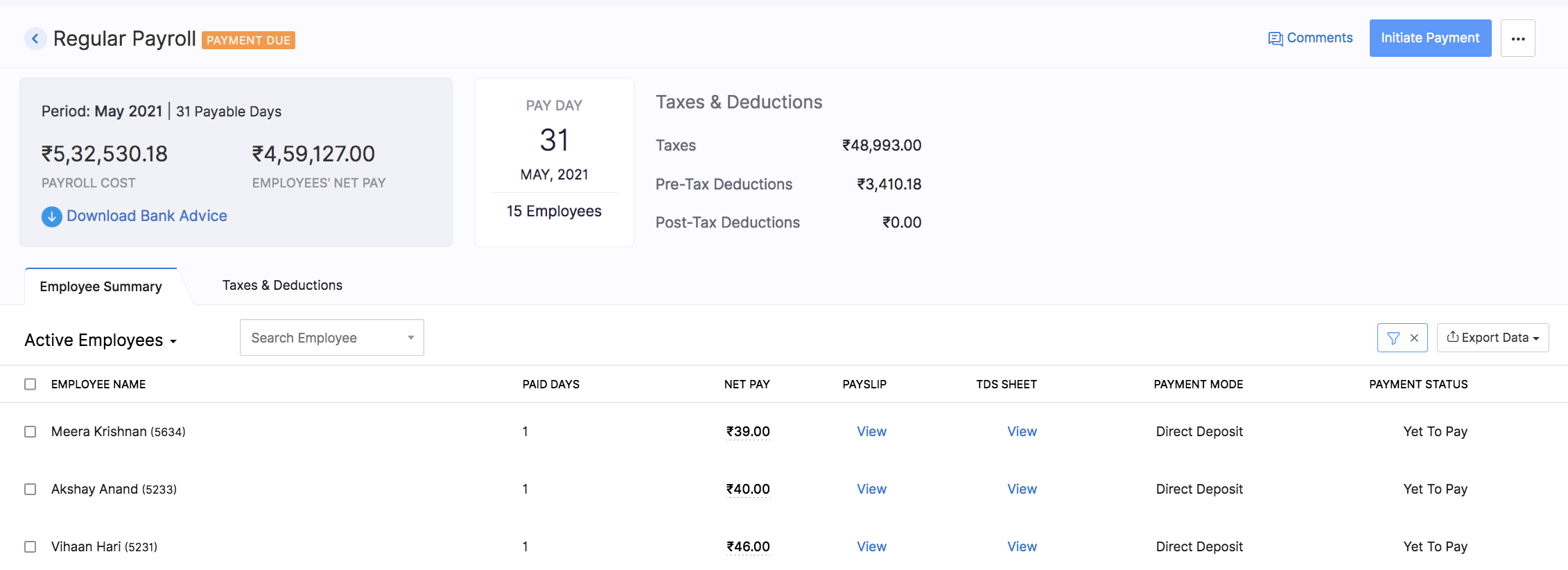The image size is (1568, 570).
Task: View the TDS sheet for Akshay Anand
Action: click(x=1022, y=490)
